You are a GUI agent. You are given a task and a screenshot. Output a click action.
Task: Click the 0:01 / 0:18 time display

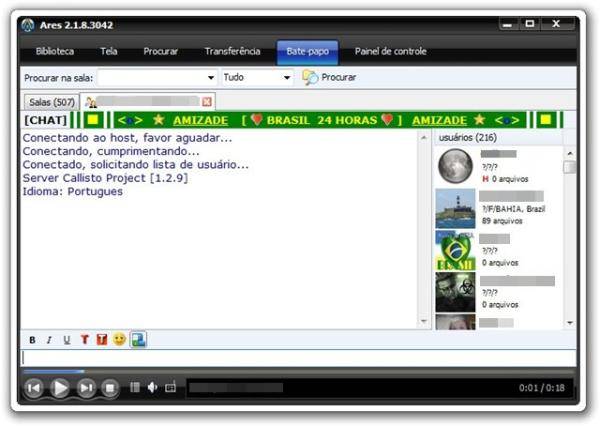542,388
